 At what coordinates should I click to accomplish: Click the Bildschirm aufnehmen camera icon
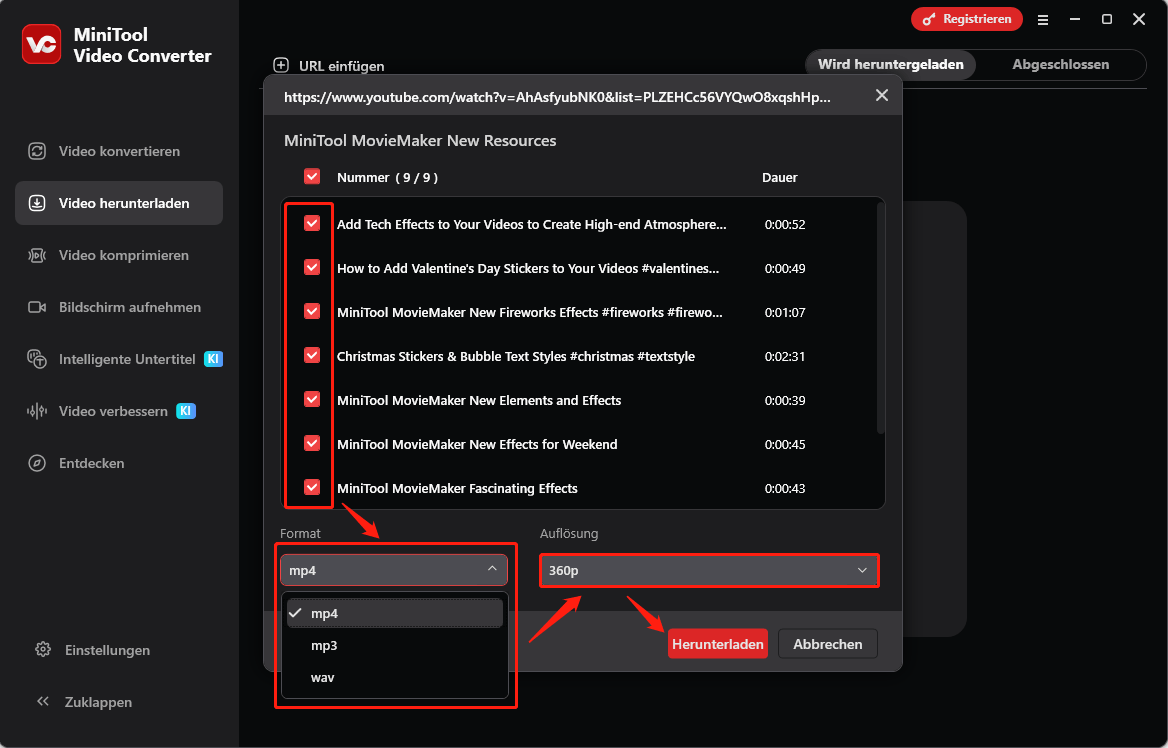point(36,307)
